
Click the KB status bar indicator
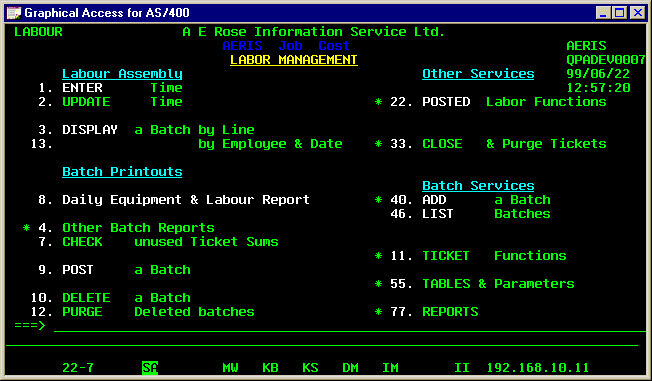270,368
